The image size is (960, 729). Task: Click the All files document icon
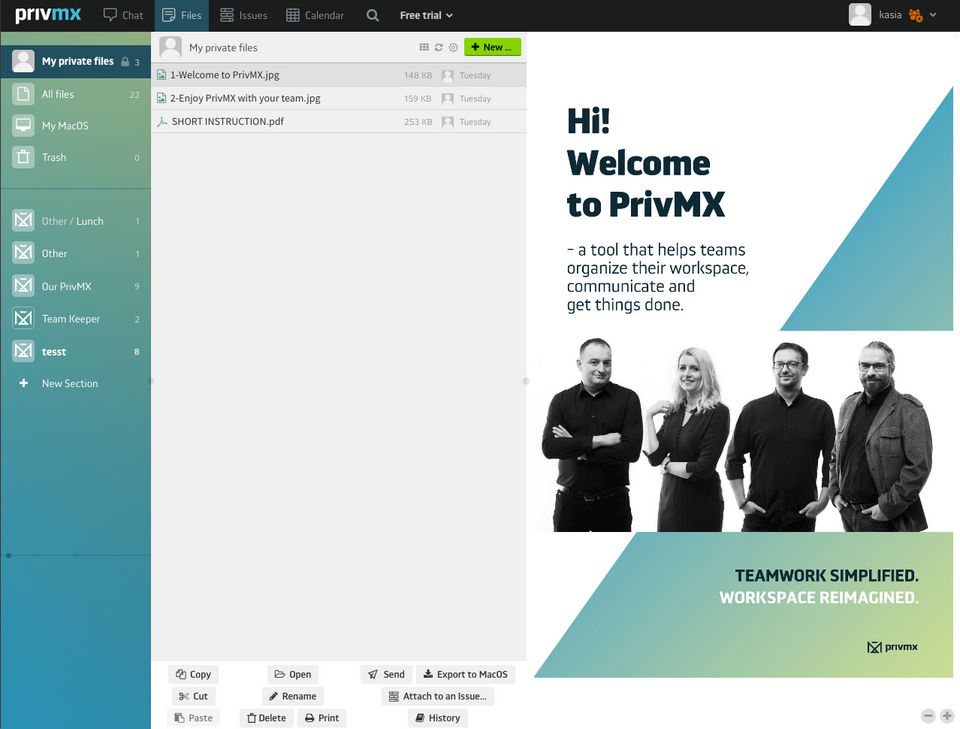coord(23,94)
